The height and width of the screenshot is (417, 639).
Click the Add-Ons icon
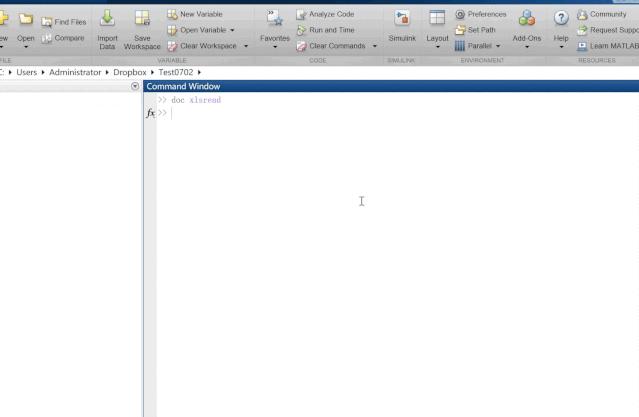[527, 18]
